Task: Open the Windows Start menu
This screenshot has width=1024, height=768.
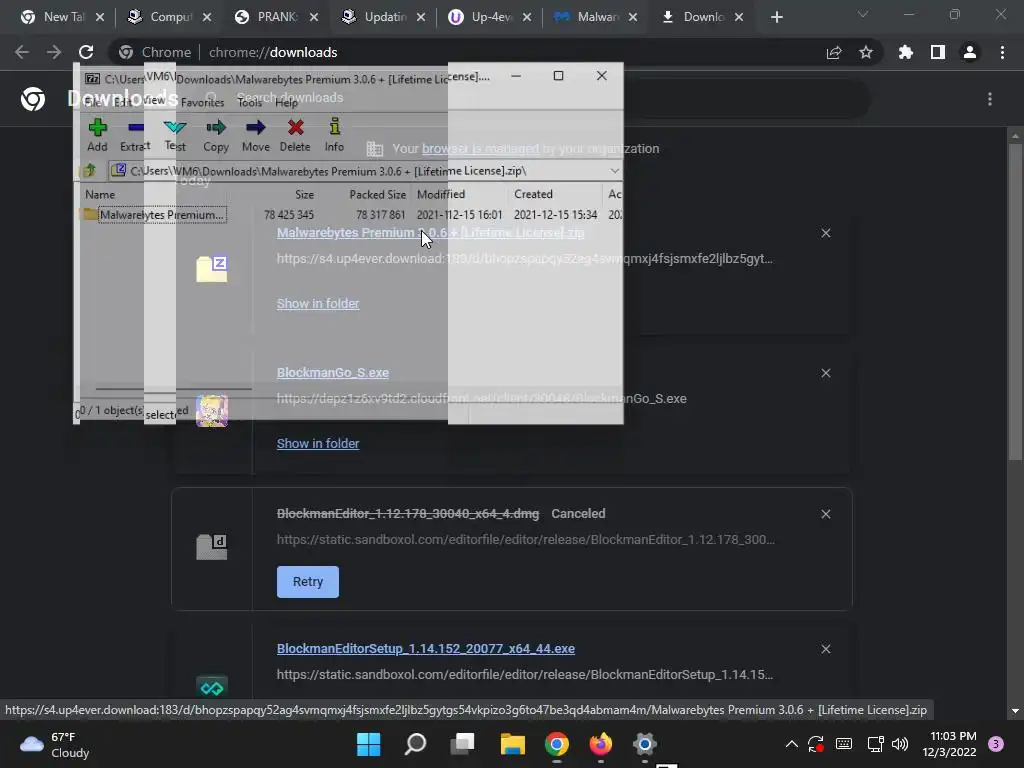Action: pyautogui.click(x=368, y=744)
